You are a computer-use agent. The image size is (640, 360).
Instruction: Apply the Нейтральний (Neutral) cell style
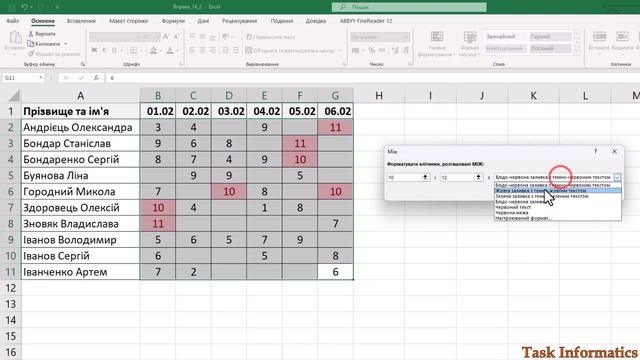505,48
